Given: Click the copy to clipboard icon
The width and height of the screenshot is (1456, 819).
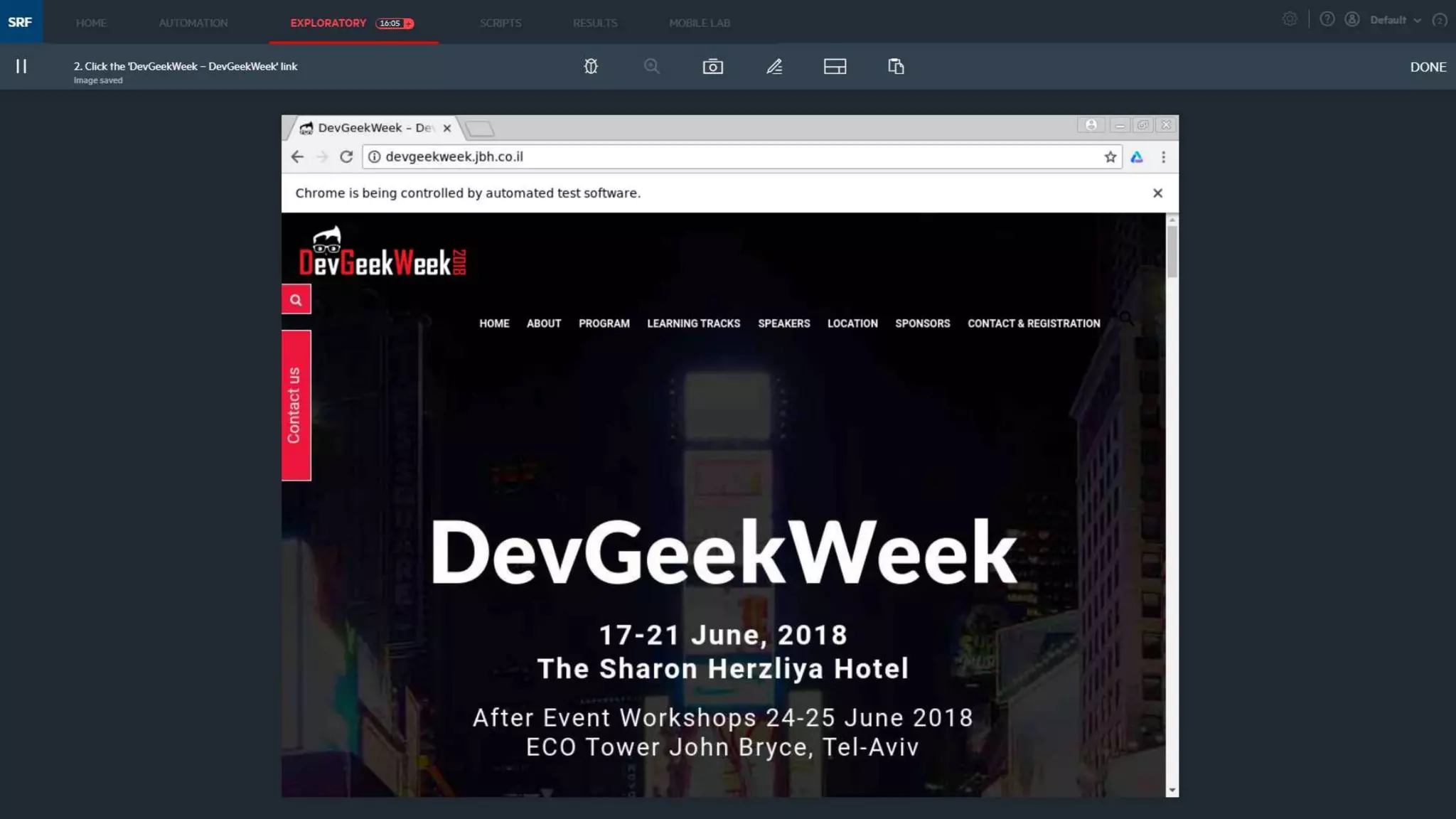Looking at the screenshot, I should coord(896,66).
